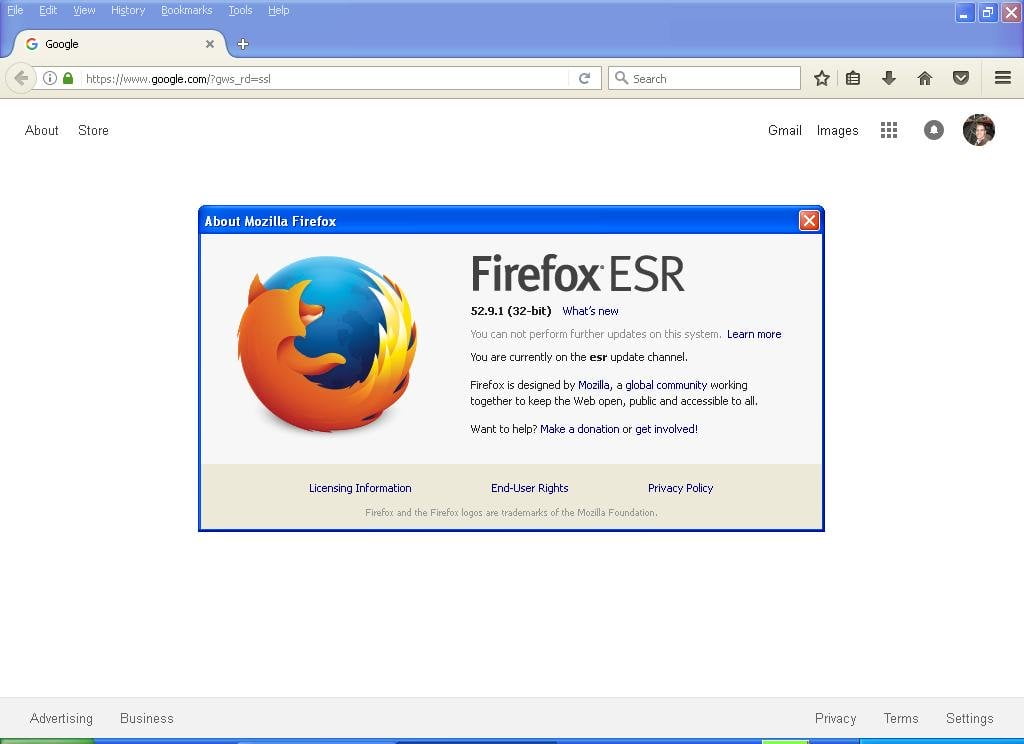Open Google notifications bell icon
The image size is (1024, 744).
click(934, 130)
